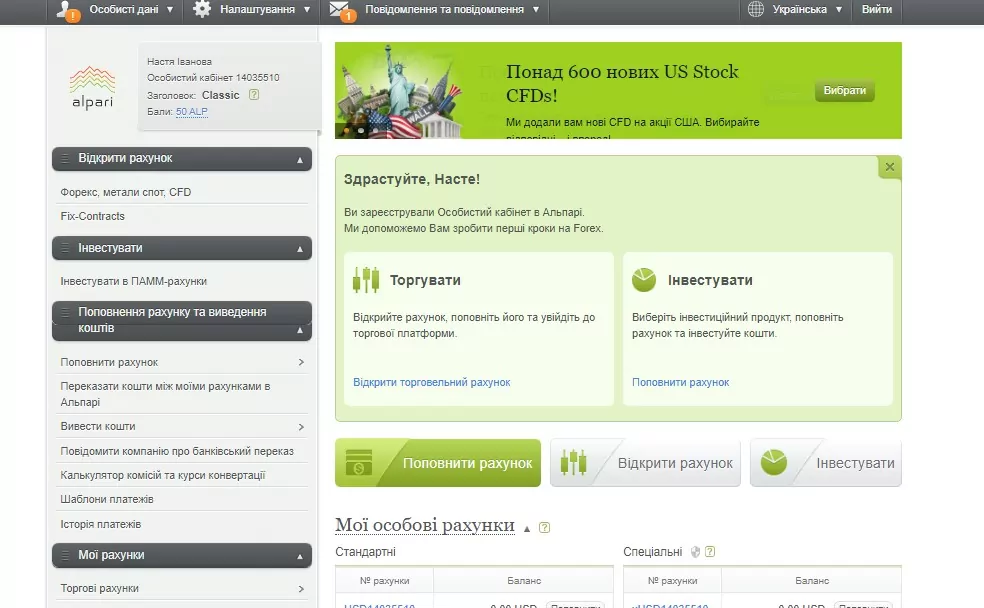Viewport: 984px width, 608px height.
Task: Click the settings gear icon
Action: coord(202,9)
